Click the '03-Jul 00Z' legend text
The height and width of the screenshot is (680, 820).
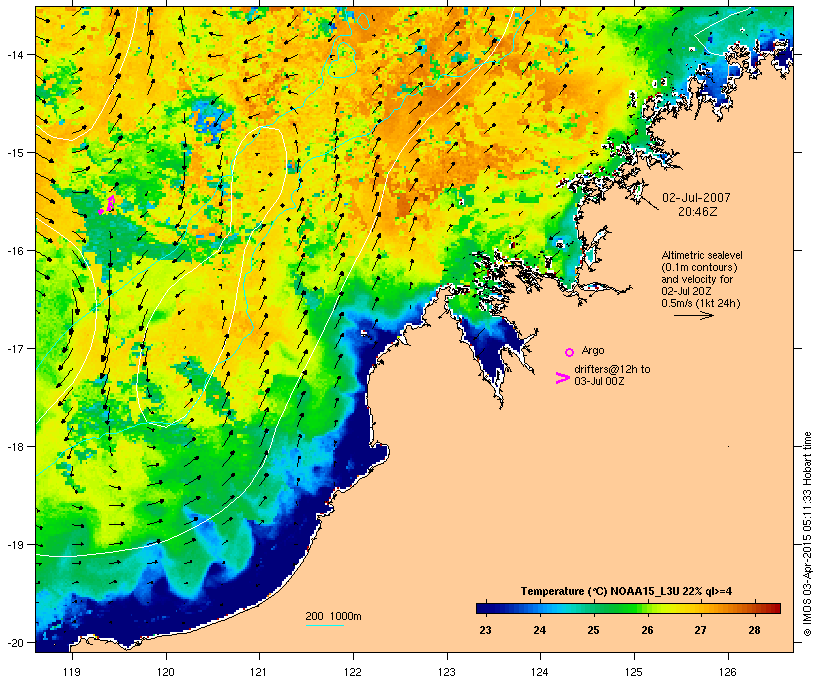(x=599, y=381)
